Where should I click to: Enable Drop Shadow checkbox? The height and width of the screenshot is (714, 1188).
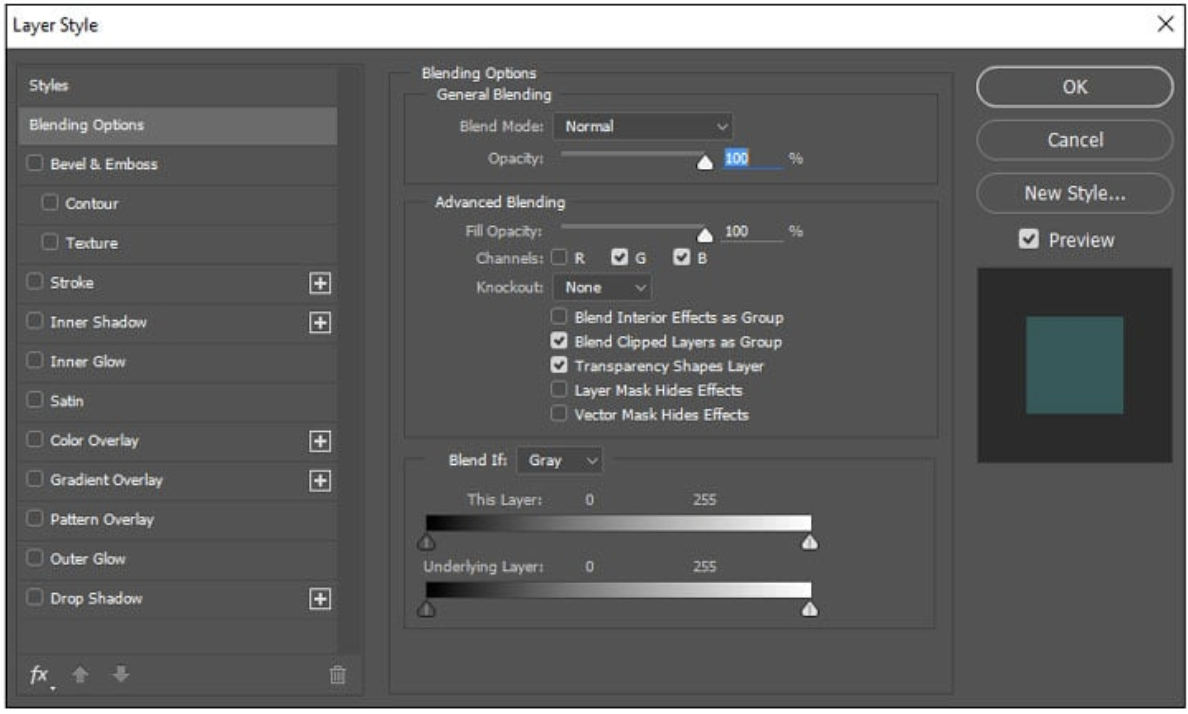[35, 597]
